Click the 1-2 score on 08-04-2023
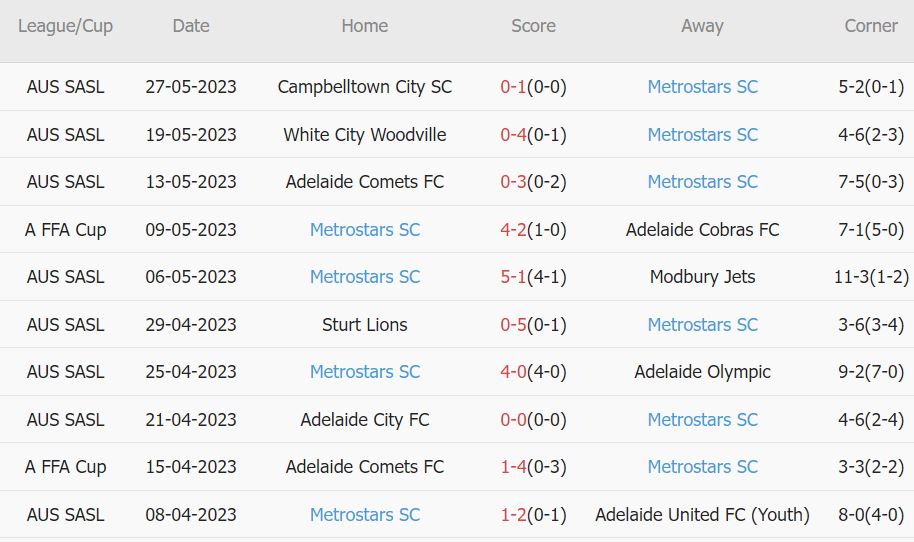The image size is (914, 542). coord(513,515)
